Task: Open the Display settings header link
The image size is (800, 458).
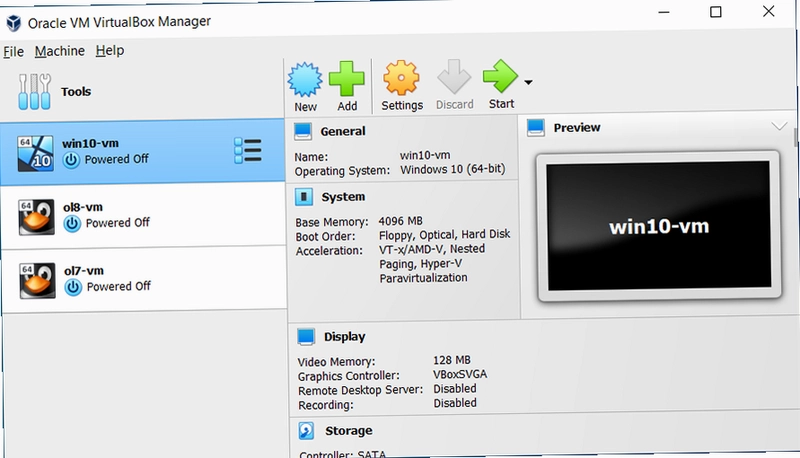Action: [345, 337]
